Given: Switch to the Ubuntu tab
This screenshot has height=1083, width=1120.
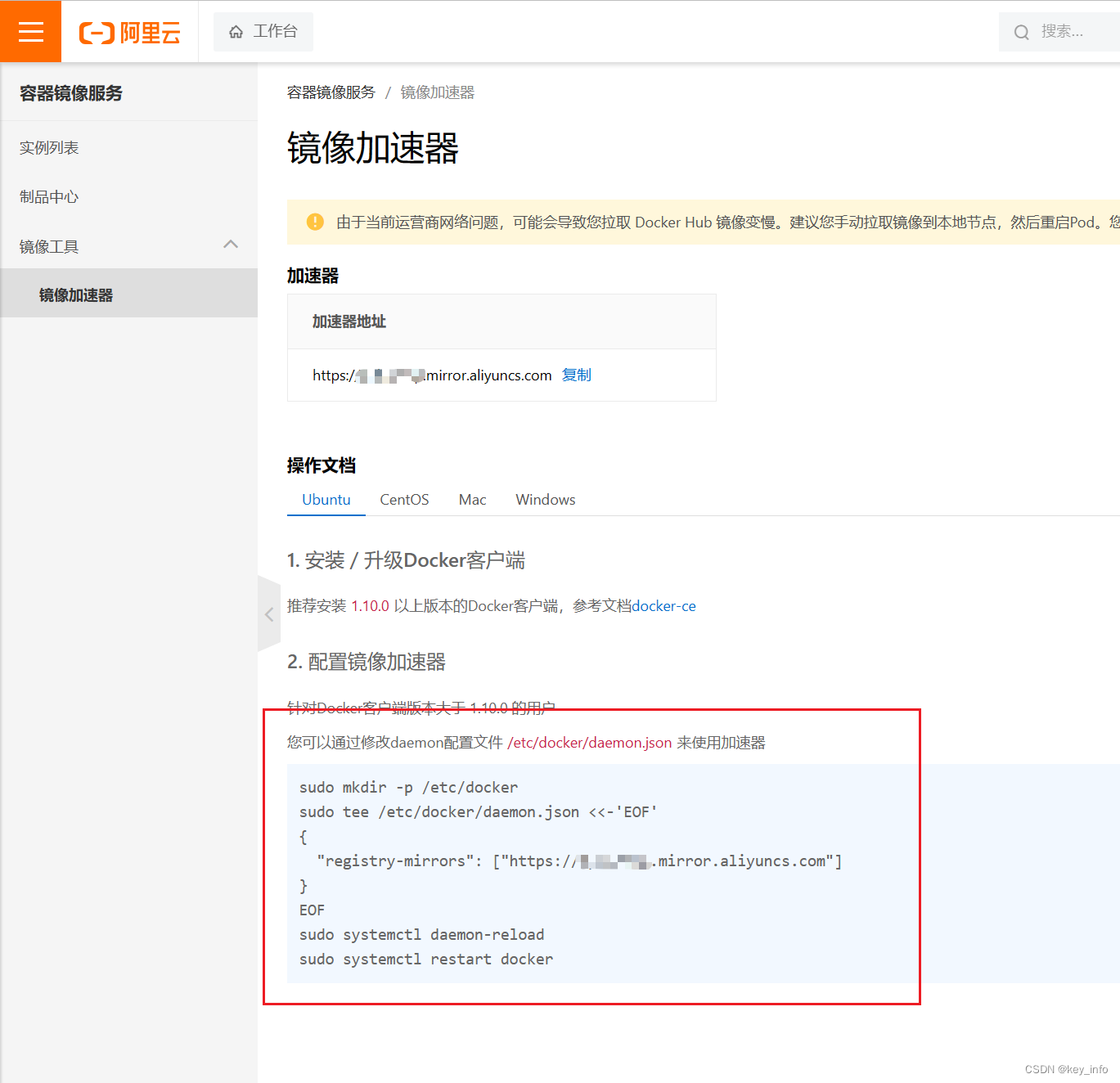Looking at the screenshot, I should pos(326,500).
